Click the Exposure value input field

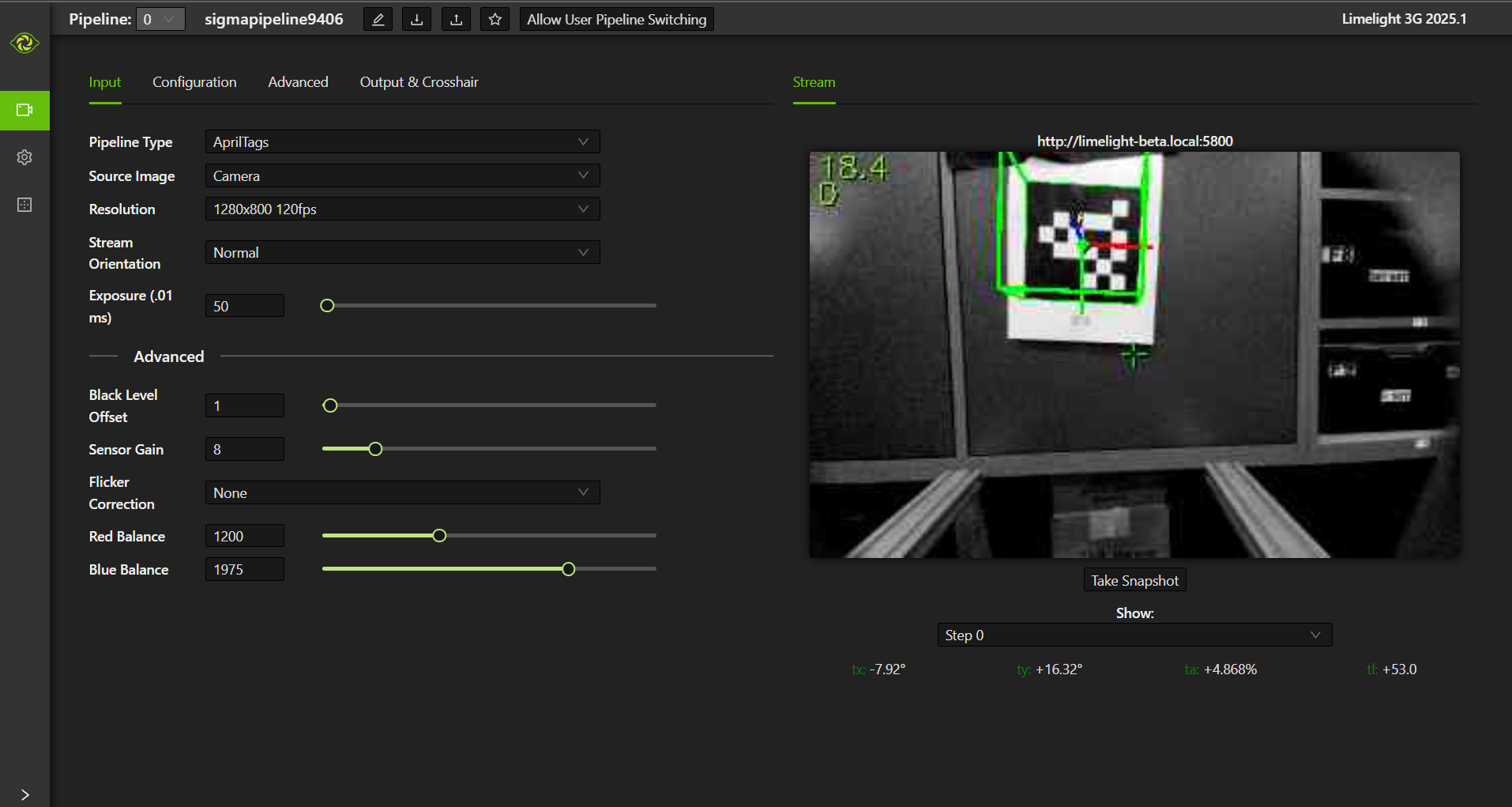(x=244, y=306)
